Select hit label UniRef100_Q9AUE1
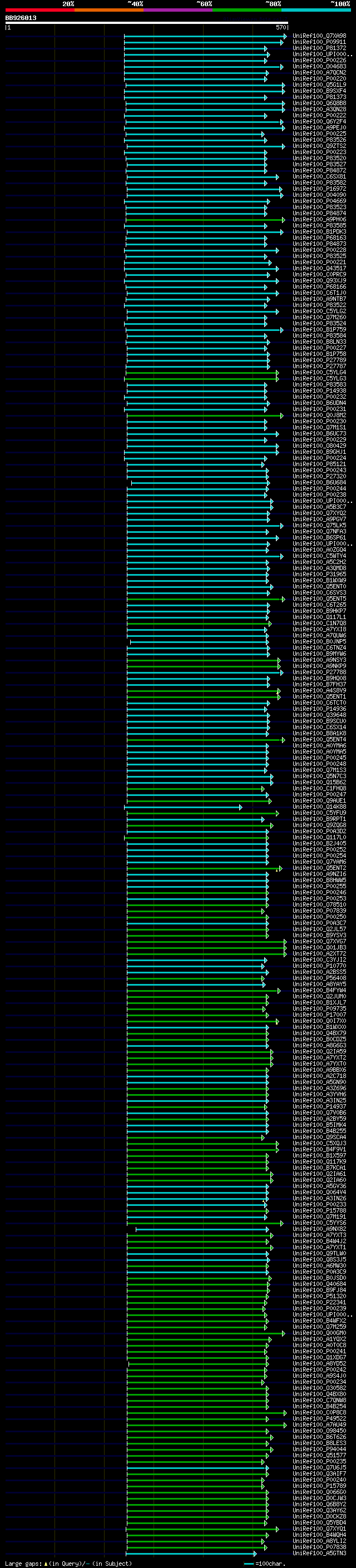Screen dimensions: 356x1568 tap(319, 801)
